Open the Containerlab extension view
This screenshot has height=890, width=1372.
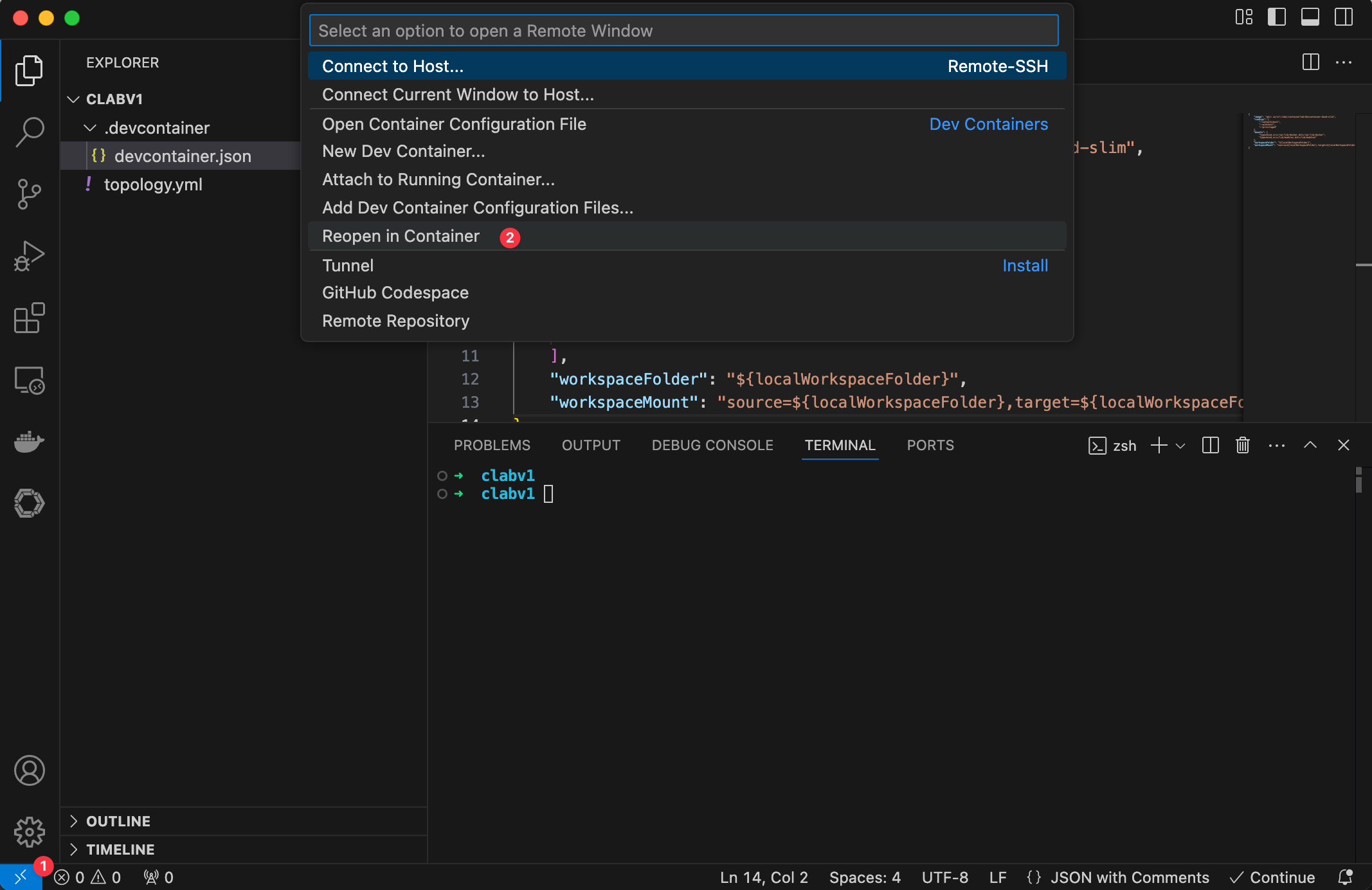click(x=29, y=504)
